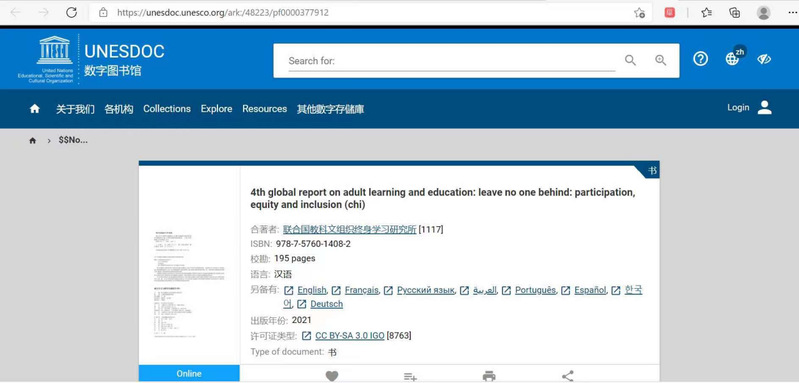Open the Resources menu item
Image resolution: width=799 pixels, height=383 pixels.
pos(264,108)
